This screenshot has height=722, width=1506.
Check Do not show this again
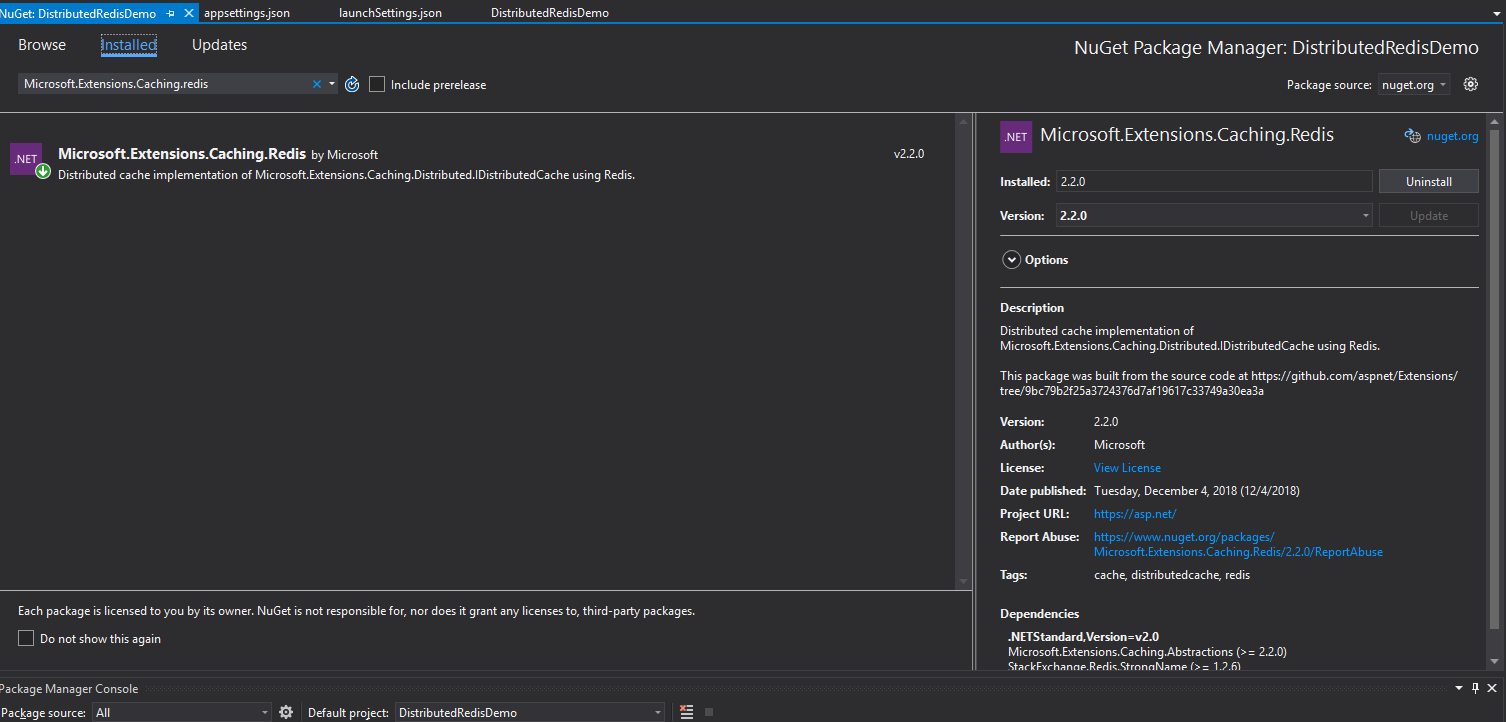26,638
